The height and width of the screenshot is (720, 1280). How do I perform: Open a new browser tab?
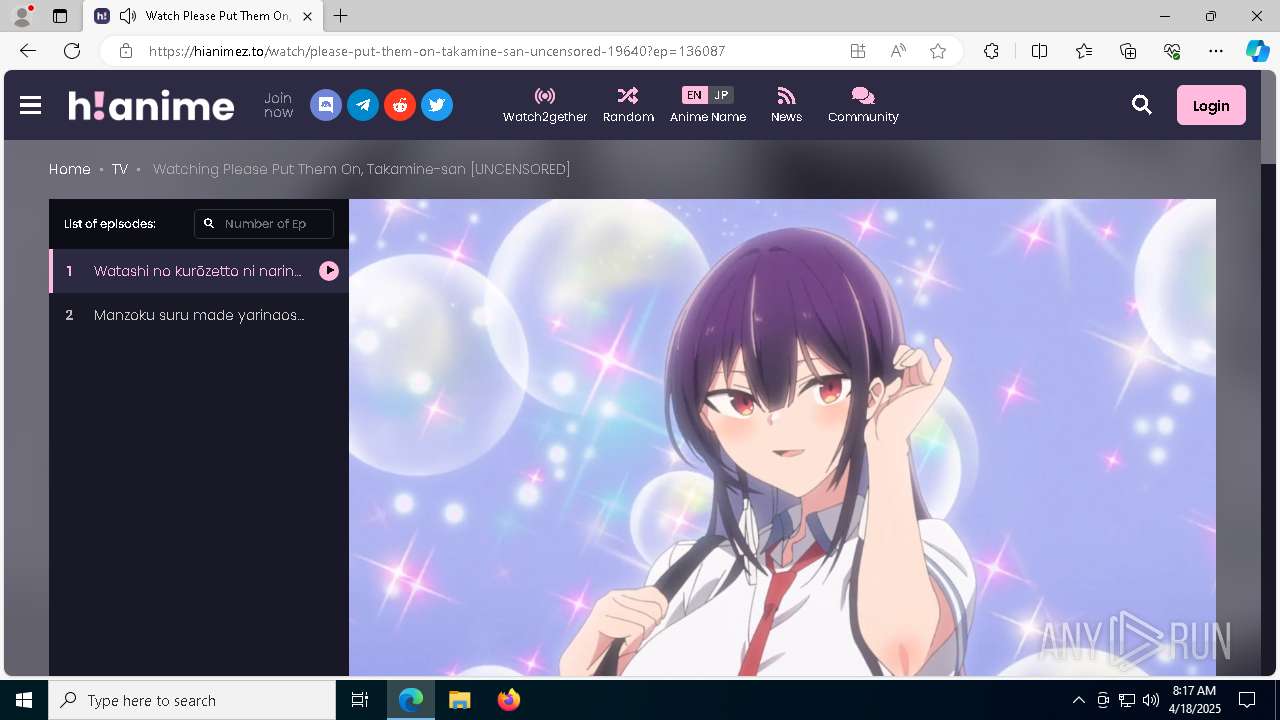(x=340, y=16)
